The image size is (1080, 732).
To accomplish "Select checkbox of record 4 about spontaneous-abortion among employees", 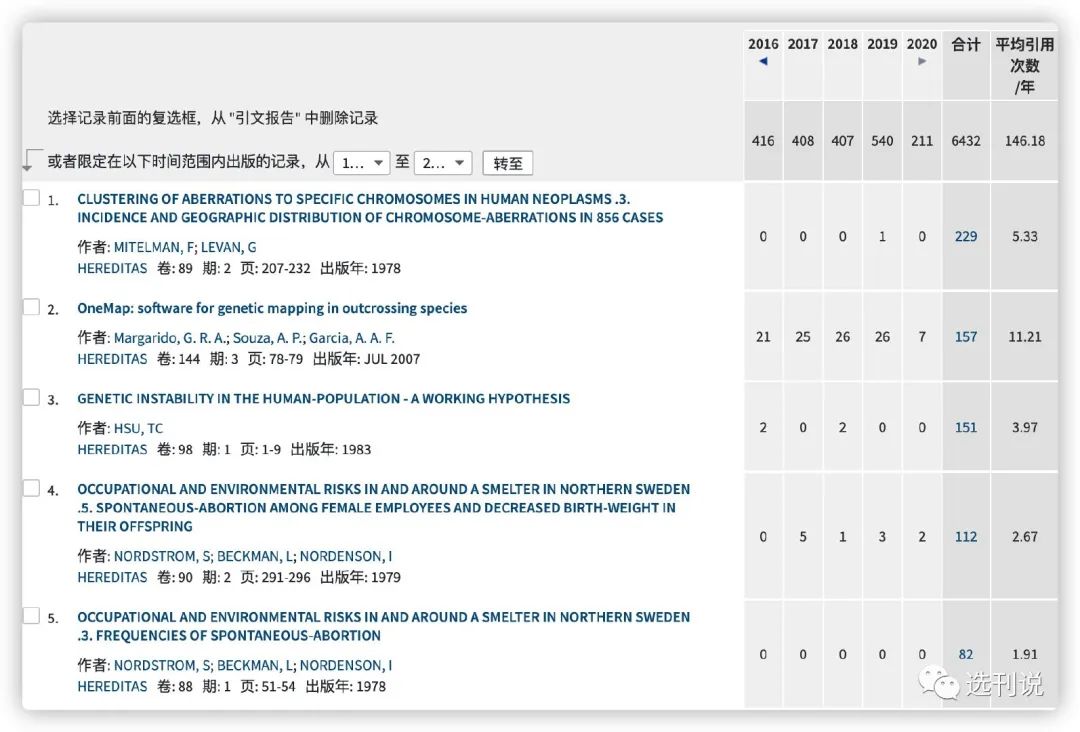I will point(32,488).
